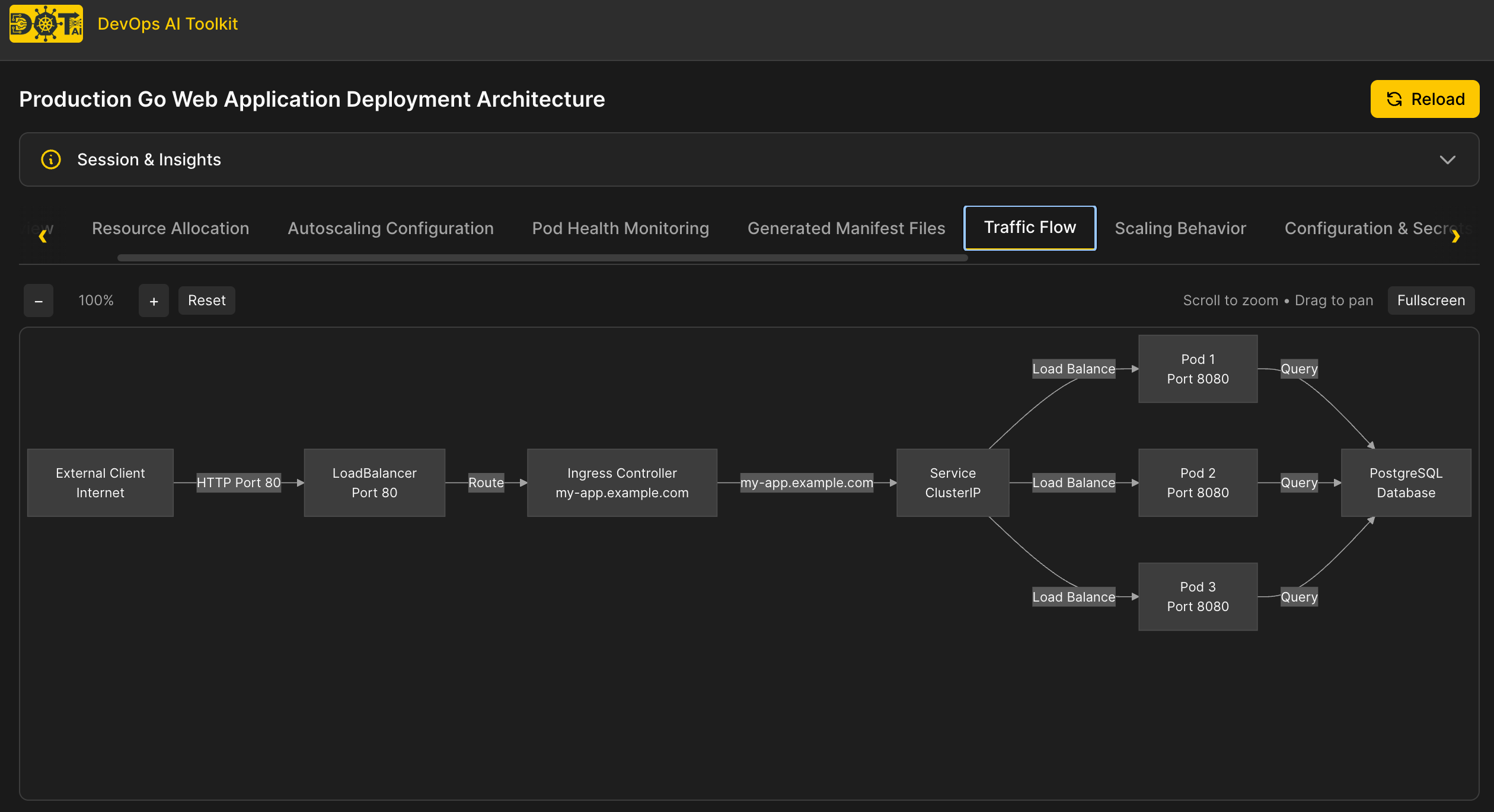The width and height of the screenshot is (1494, 812).
Task: Collapse the Session & Insights chevron
Action: [x=1447, y=159]
